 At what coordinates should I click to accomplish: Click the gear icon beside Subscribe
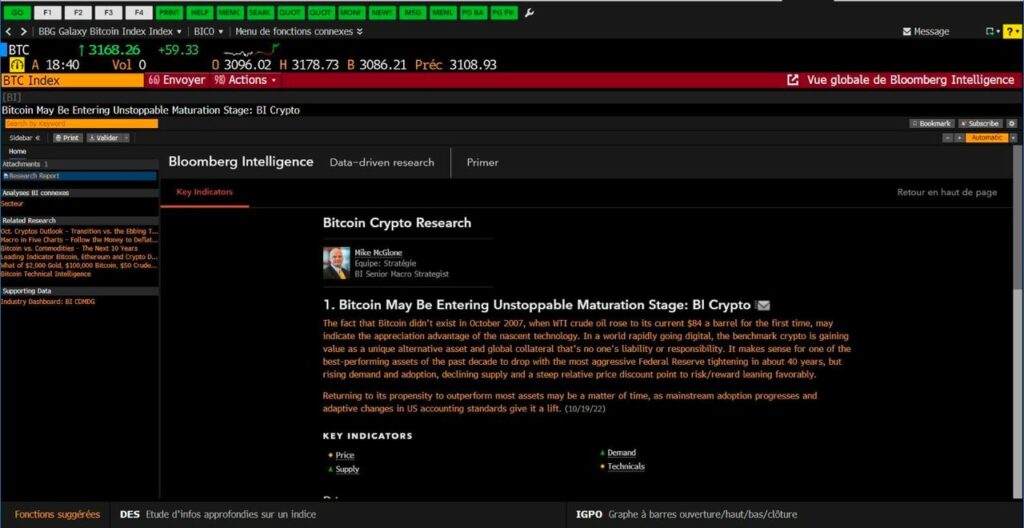1011,124
